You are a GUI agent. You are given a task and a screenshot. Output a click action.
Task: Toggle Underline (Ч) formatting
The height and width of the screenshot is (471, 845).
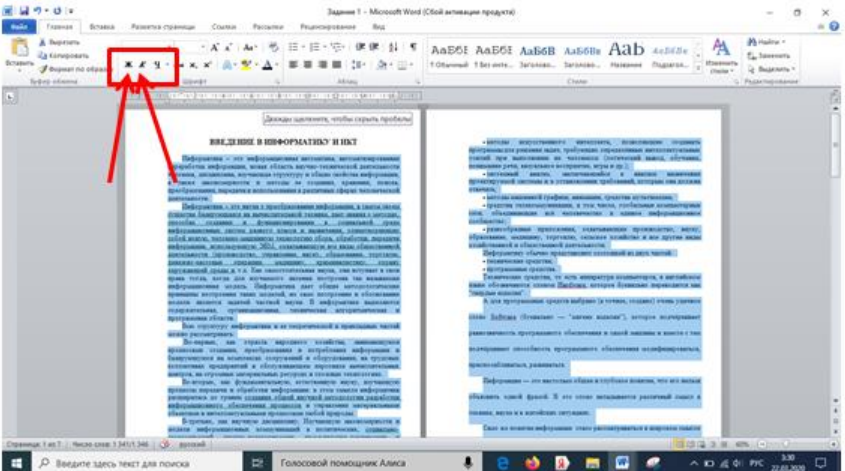click(x=156, y=65)
